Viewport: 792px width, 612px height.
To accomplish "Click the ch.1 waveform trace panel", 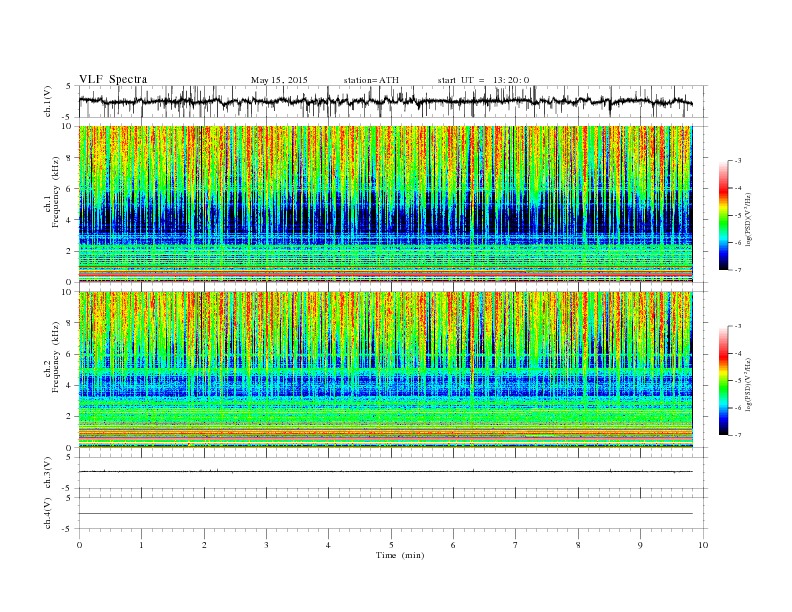I will 393,101.
